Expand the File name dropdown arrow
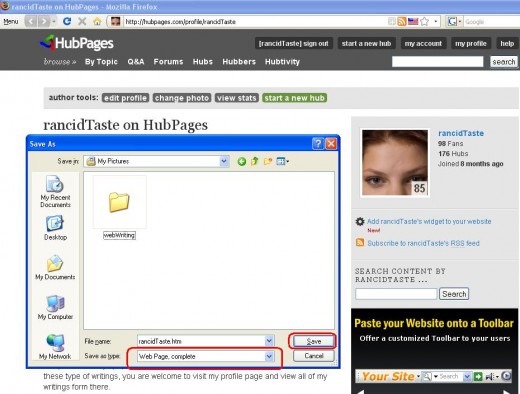Screen dimensions: 520x394 (269, 341)
